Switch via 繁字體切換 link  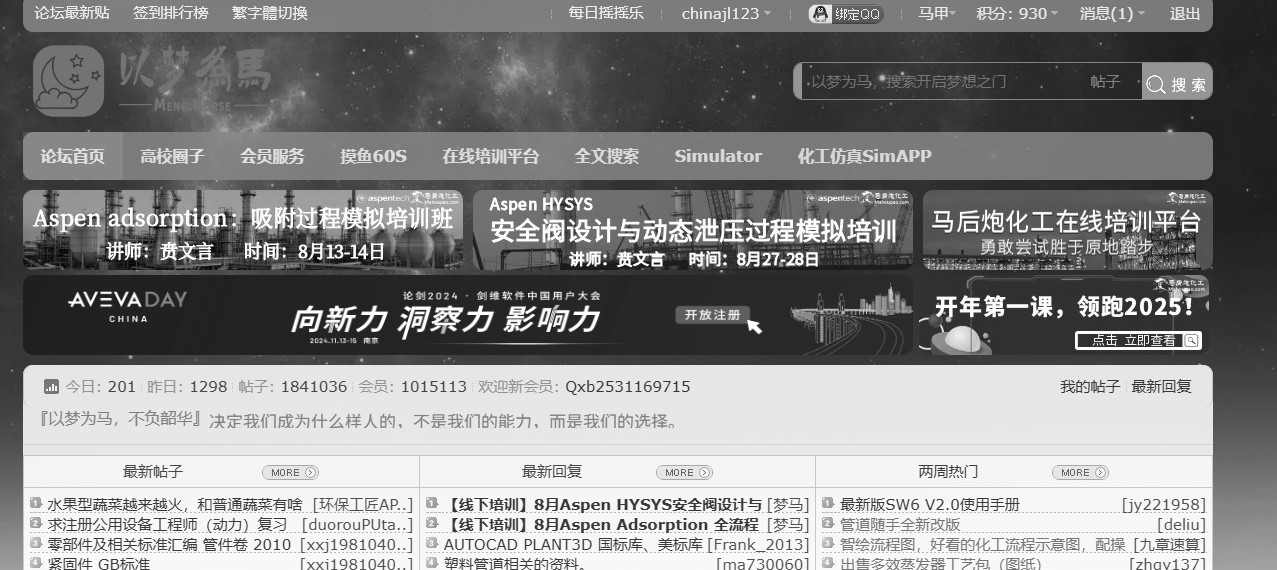point(269,14)
